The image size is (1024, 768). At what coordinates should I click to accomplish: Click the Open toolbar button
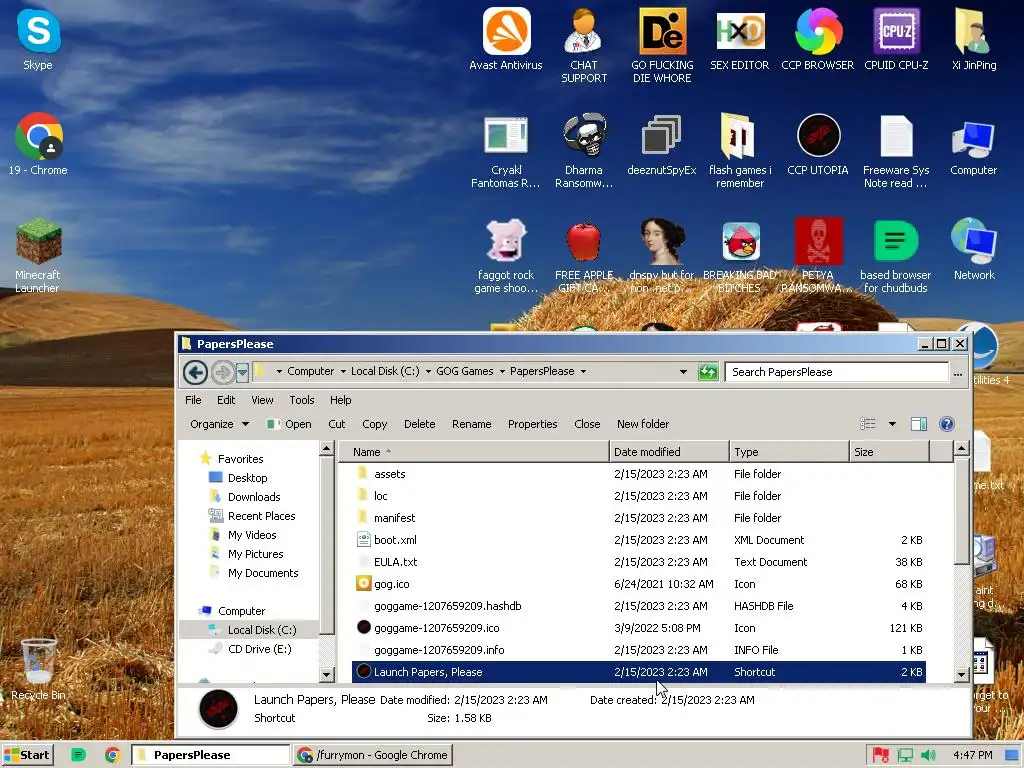click(289, 424)
